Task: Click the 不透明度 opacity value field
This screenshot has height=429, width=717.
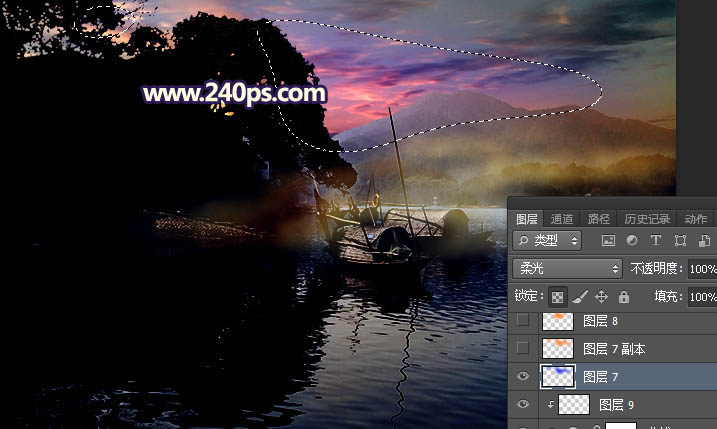Action: (x=702, y=269)
